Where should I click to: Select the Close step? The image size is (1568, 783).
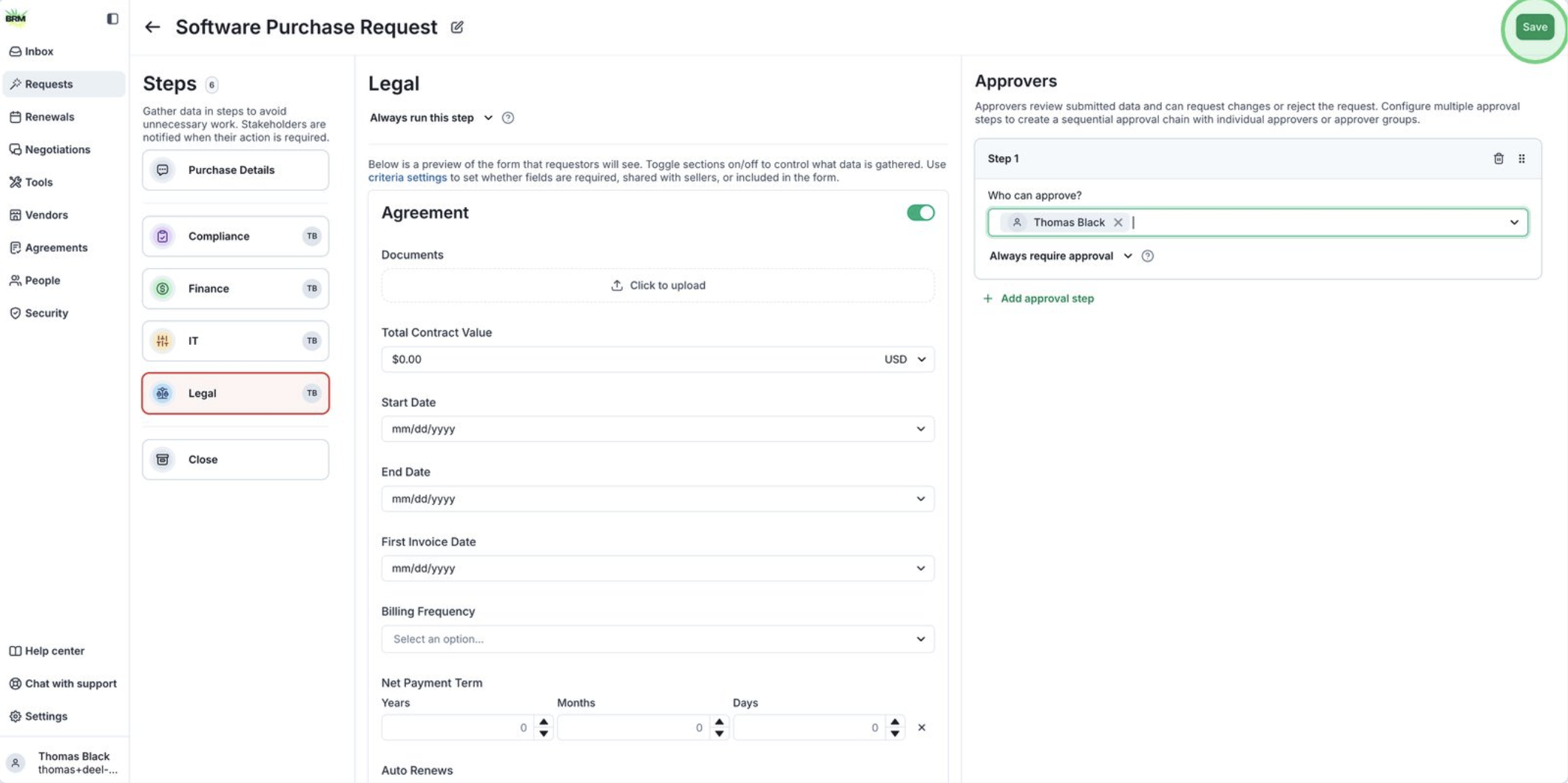(x=235, y=460)
